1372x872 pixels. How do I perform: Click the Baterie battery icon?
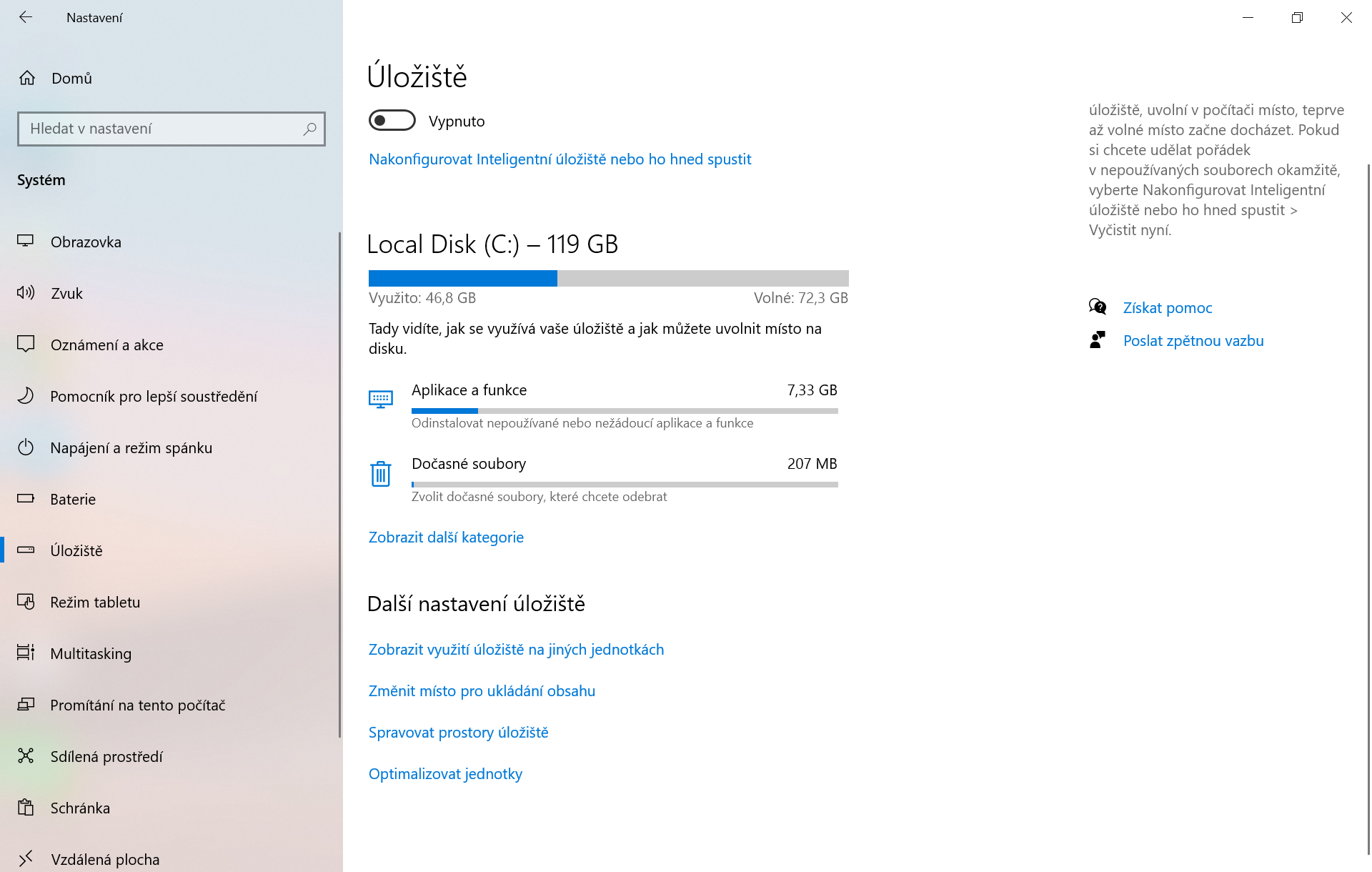point(26,499)
